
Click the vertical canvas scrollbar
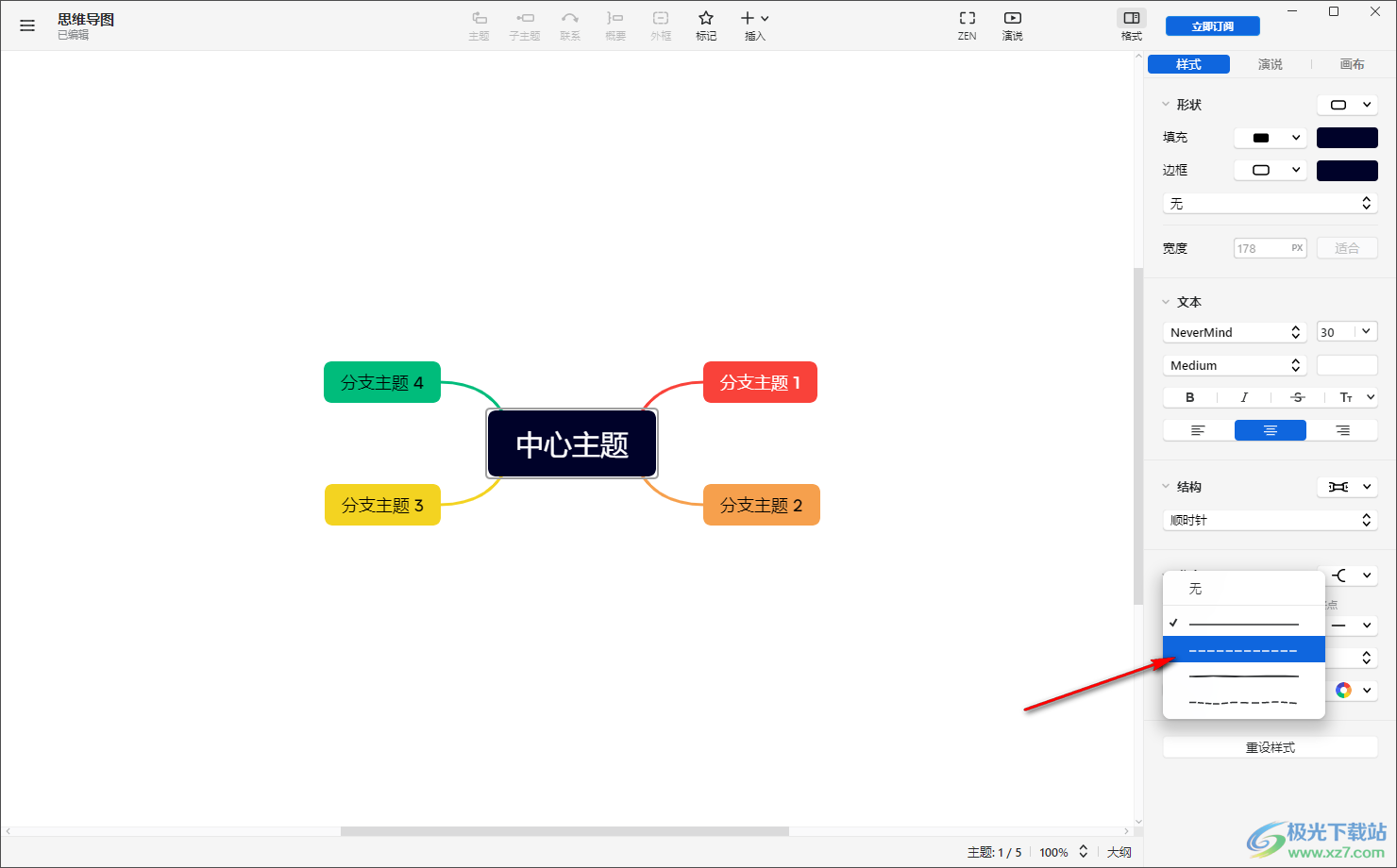pyautogui.click(x=1138, y=436)
